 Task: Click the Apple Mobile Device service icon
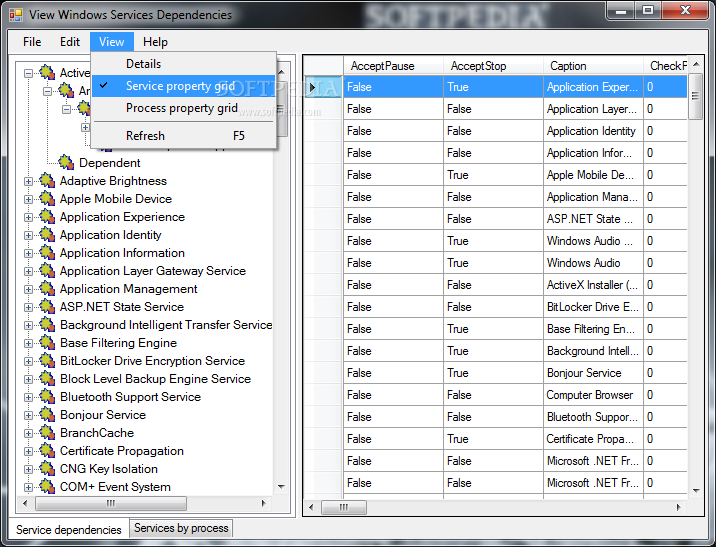(x=47, y=199)
